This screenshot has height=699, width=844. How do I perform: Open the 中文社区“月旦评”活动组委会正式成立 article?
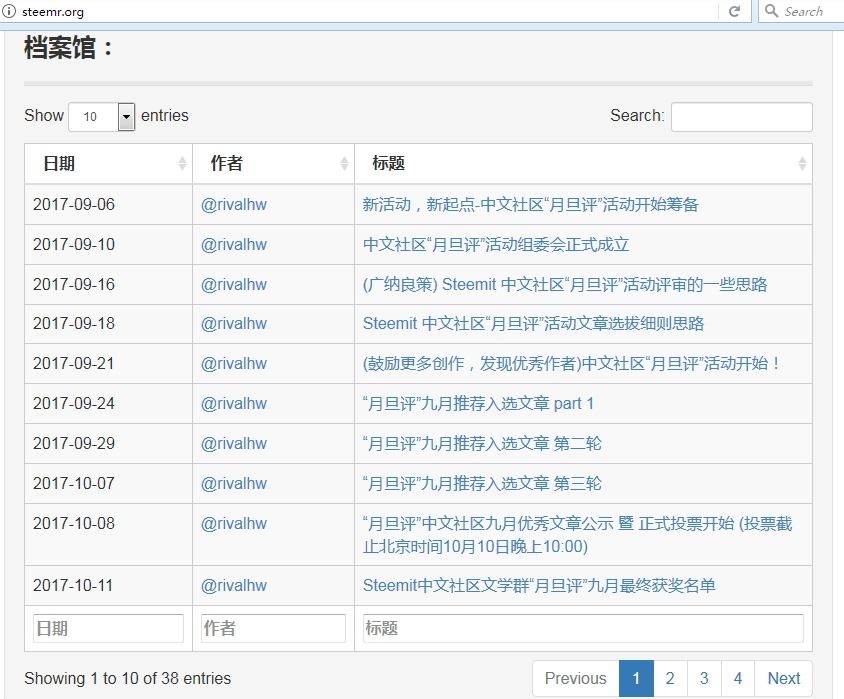pyautogui.click(x=496, y=245)
